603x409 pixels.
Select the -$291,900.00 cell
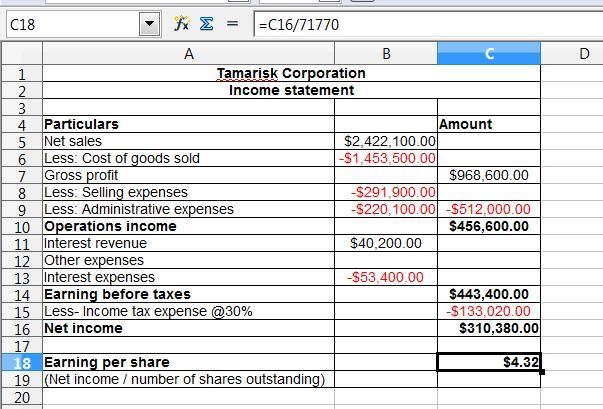386,192
